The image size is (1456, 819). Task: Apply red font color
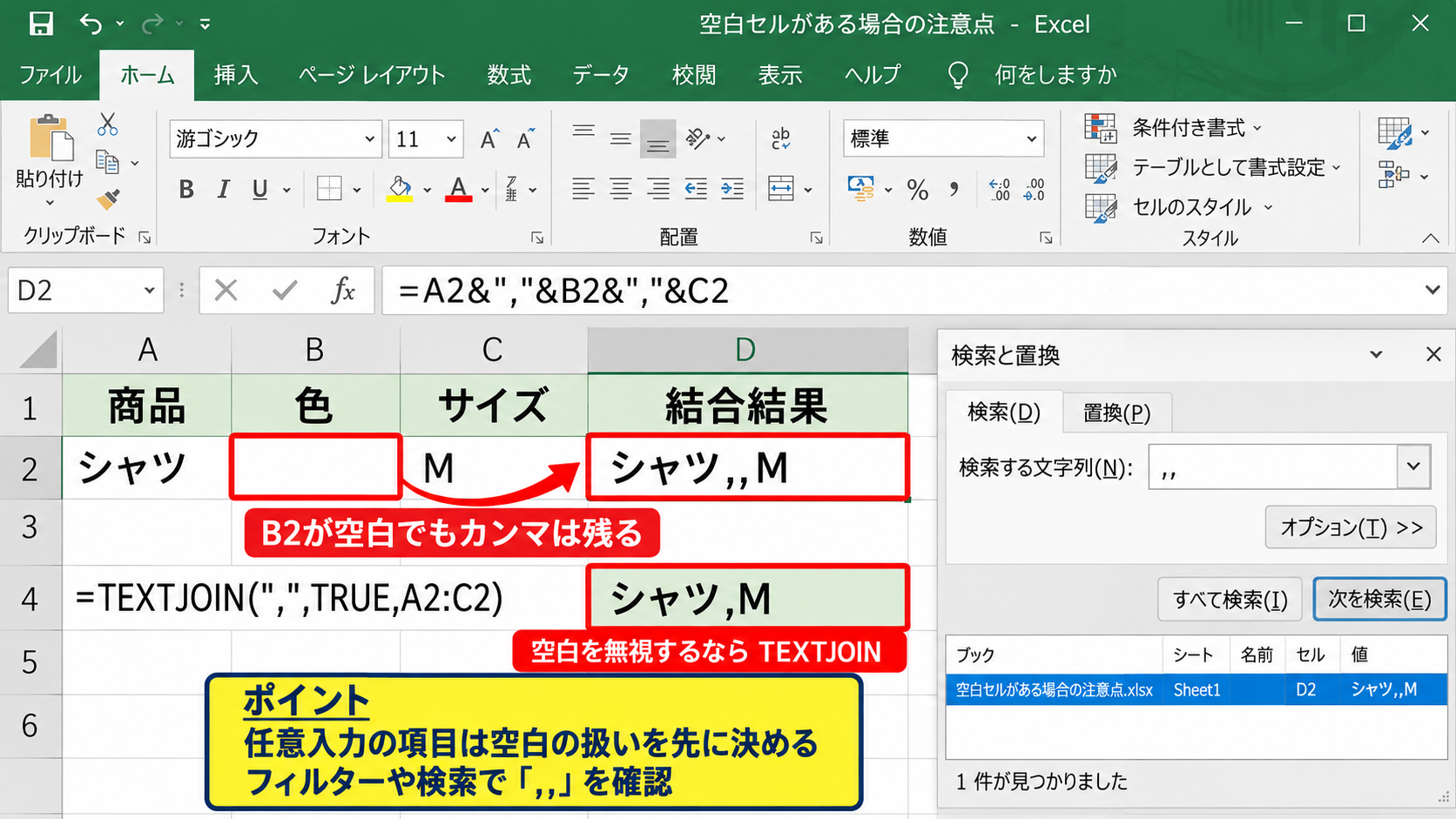click(459, 189)
